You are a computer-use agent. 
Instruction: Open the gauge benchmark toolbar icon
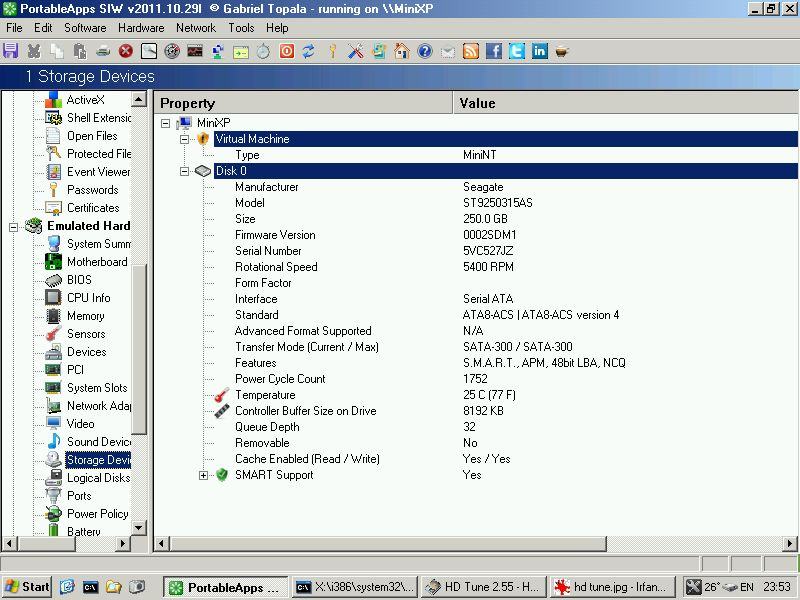point(172,51)
